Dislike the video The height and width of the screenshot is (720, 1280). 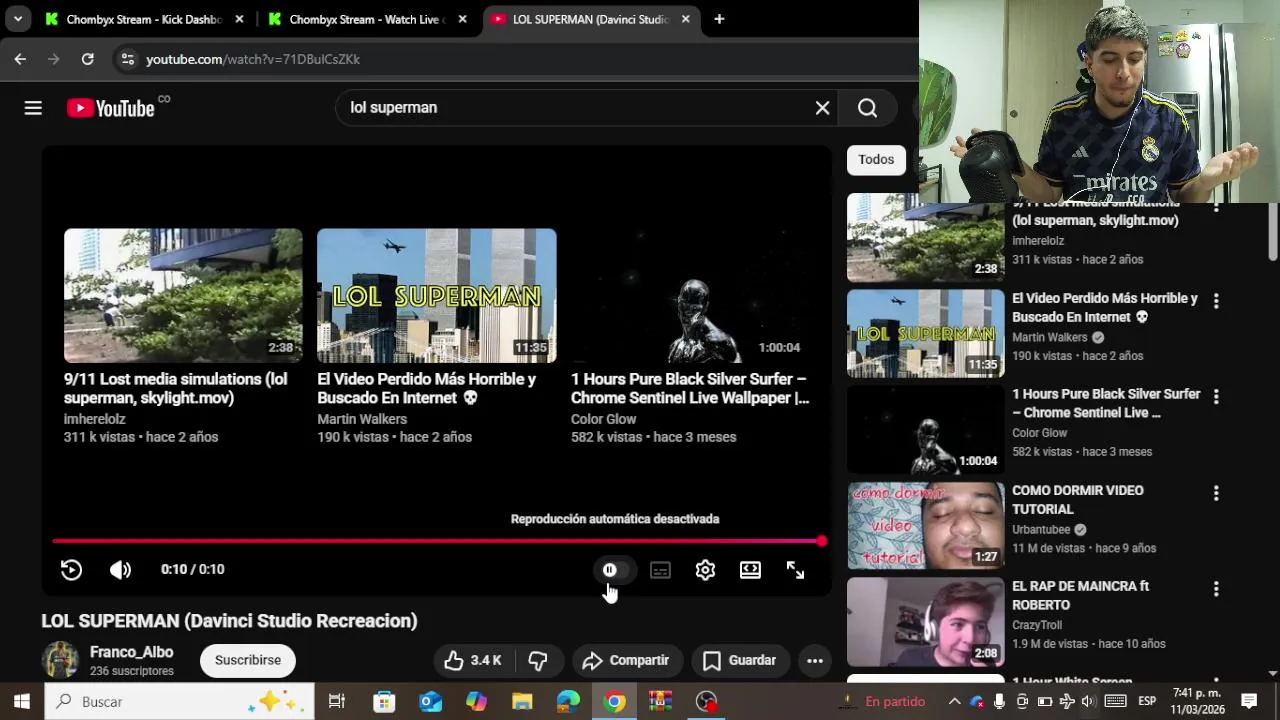click(x=538, y=660)
